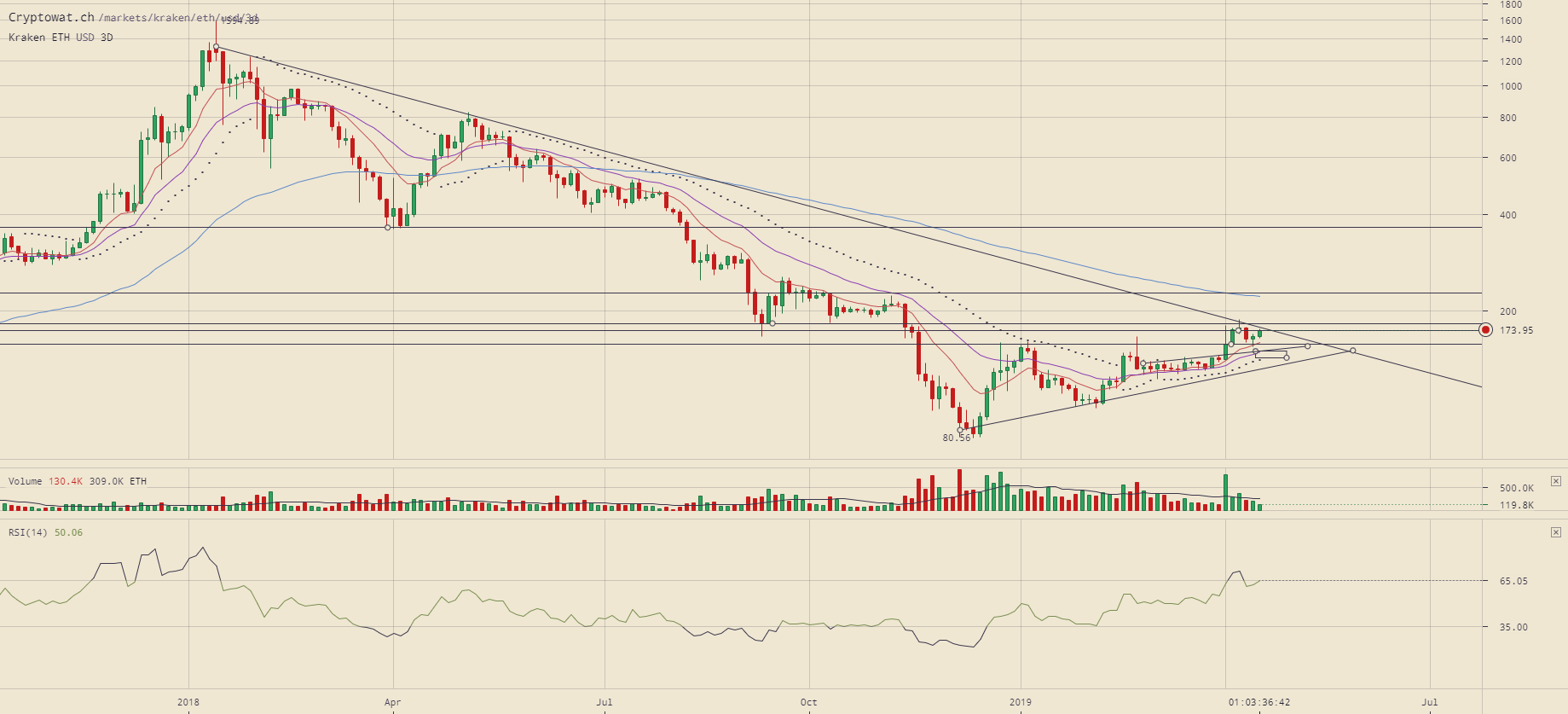The image size is (1568, 714).
Task: Select the trendline handle near the 80.56 low
Action: pos(960,430)
